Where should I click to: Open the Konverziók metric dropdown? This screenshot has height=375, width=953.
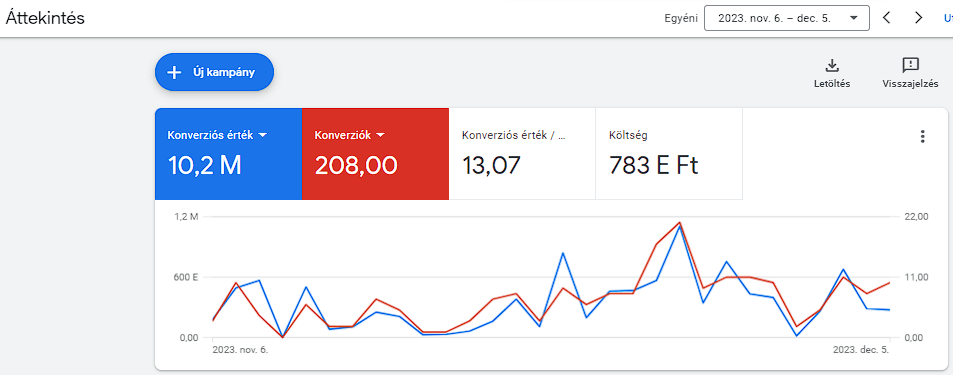[380, 136]
